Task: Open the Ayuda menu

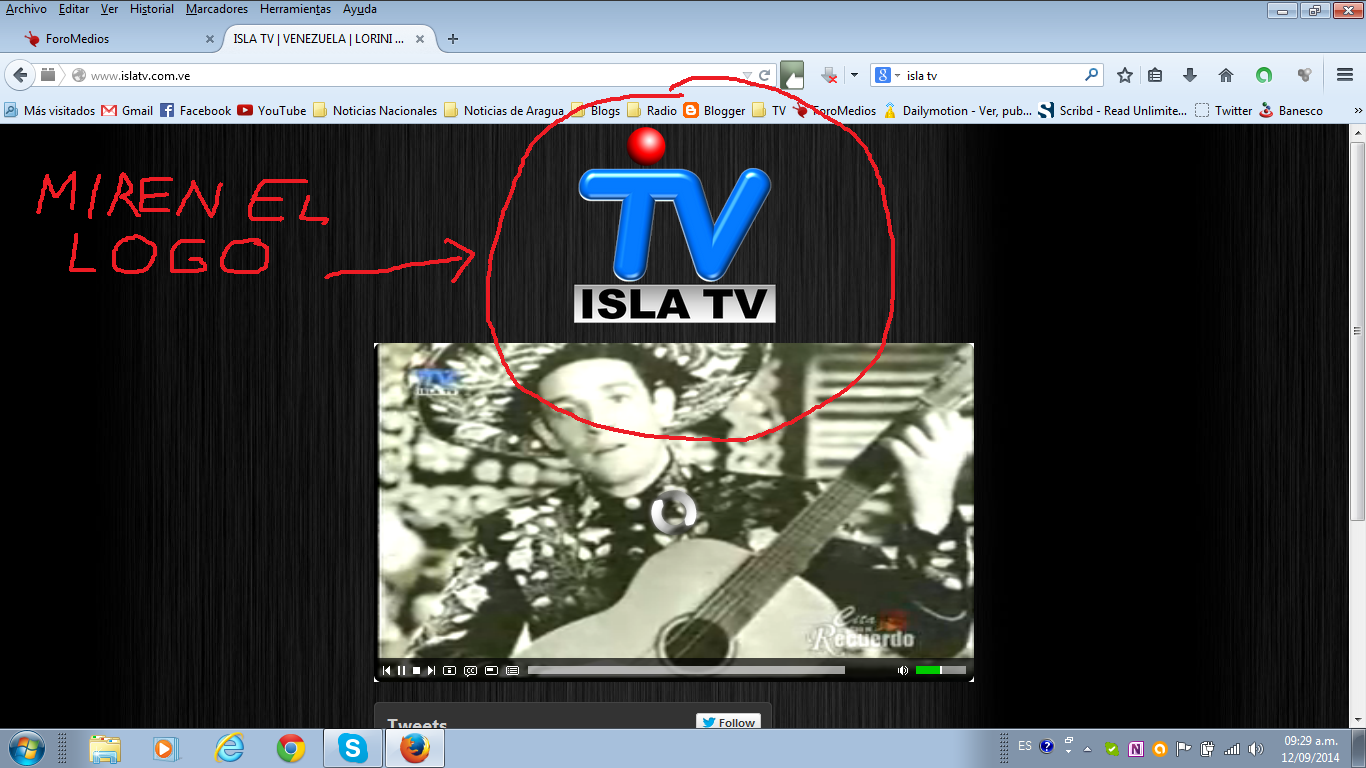Action: point(360,9)
